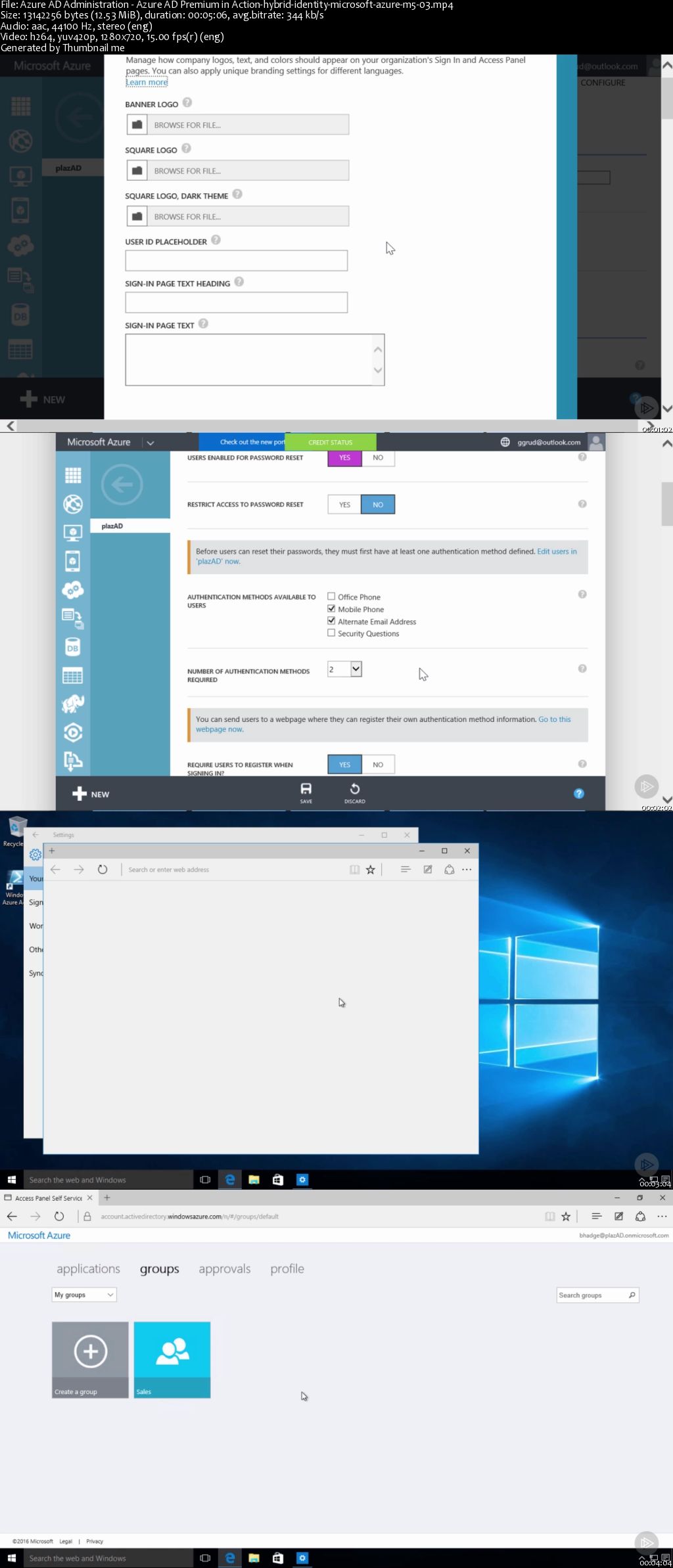Click the Sign-In Page Text down scroll arrow
The width and height of the screenshot is (673, 1568).
pyautogui.click(x=378, y=370)
